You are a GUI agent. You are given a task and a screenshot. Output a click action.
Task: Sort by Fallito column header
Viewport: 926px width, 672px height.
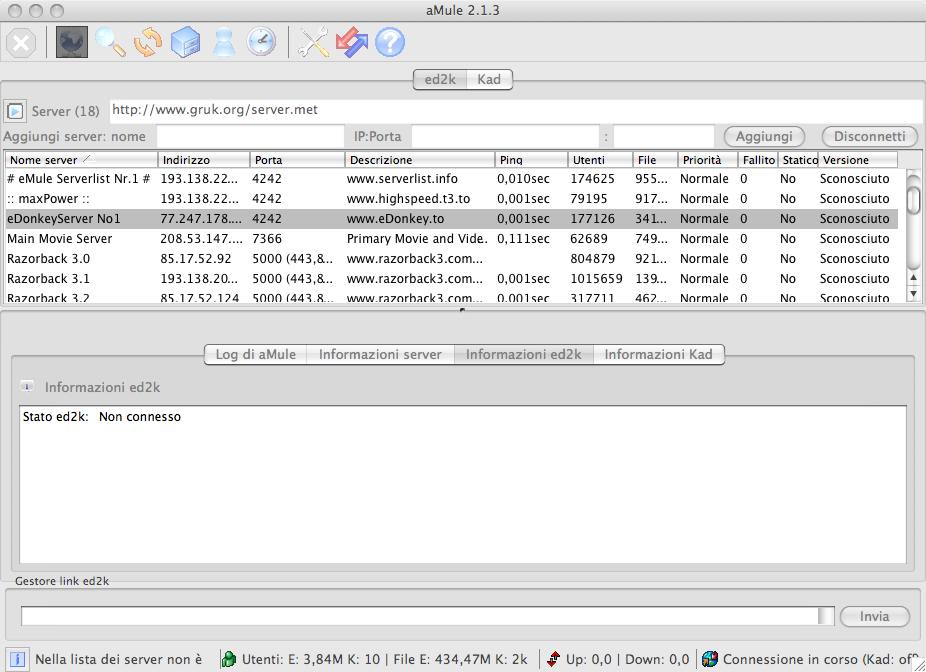click(758, 160)
